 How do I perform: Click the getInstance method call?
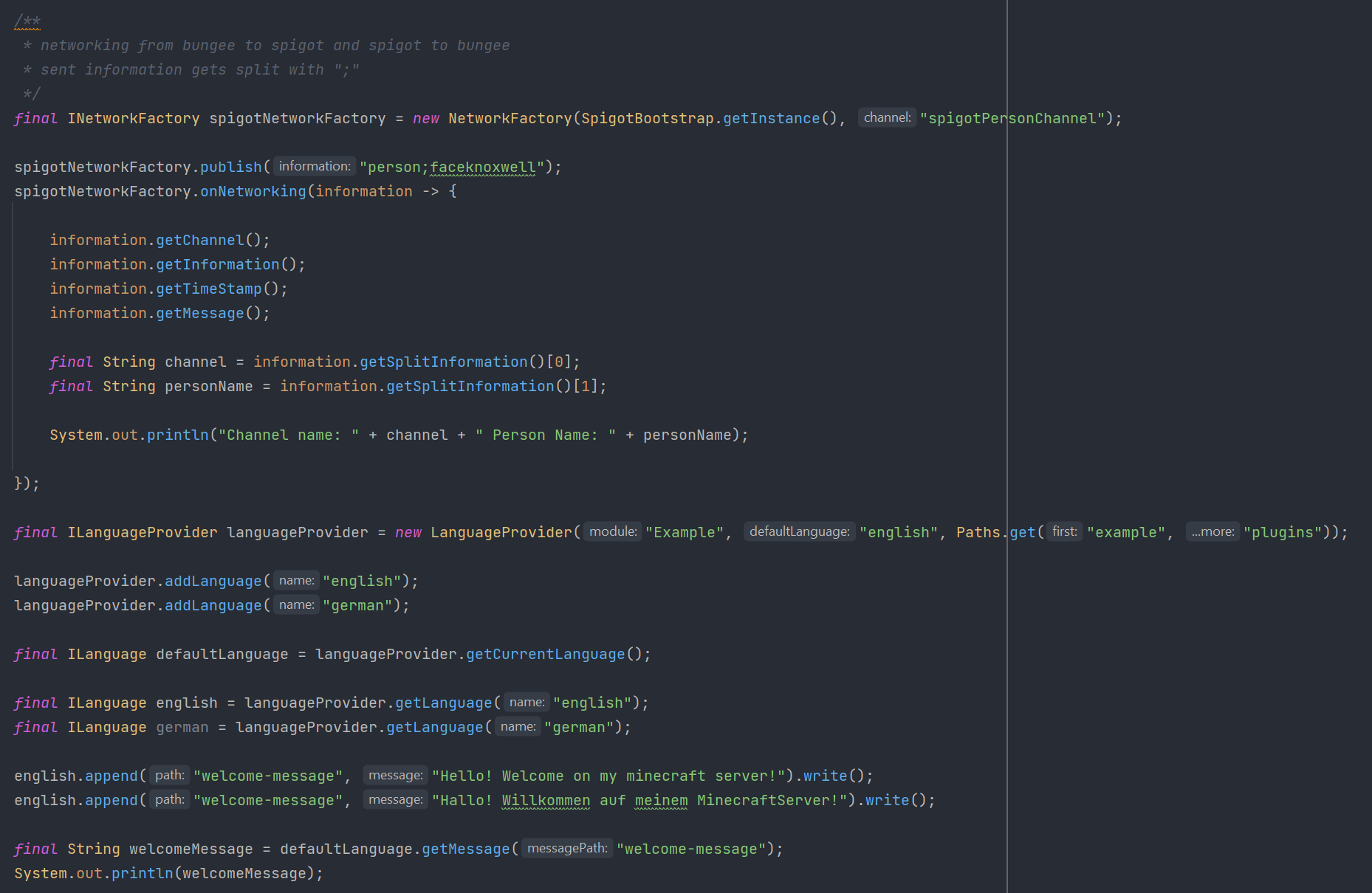click(771, 118)
